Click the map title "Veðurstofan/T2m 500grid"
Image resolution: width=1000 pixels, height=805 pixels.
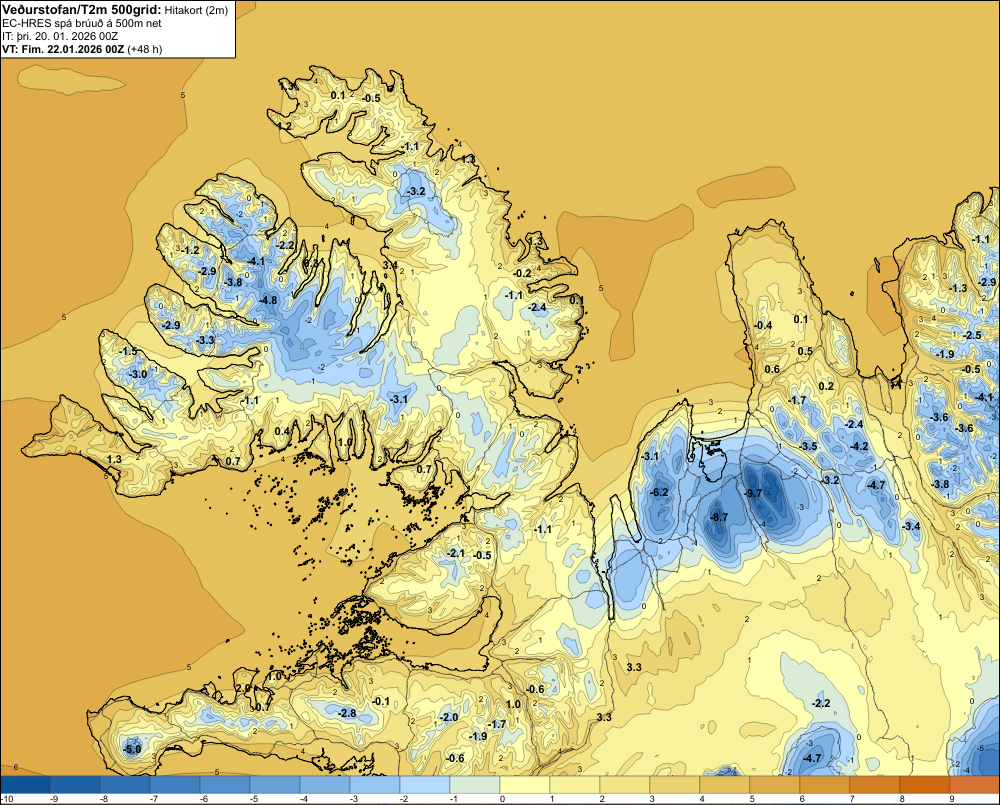82,9
